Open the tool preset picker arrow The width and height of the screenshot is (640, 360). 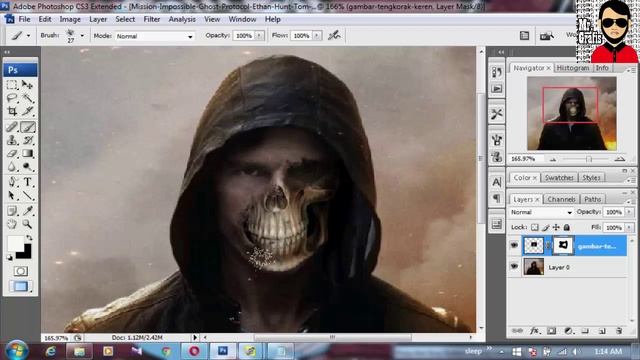[28, 36]
